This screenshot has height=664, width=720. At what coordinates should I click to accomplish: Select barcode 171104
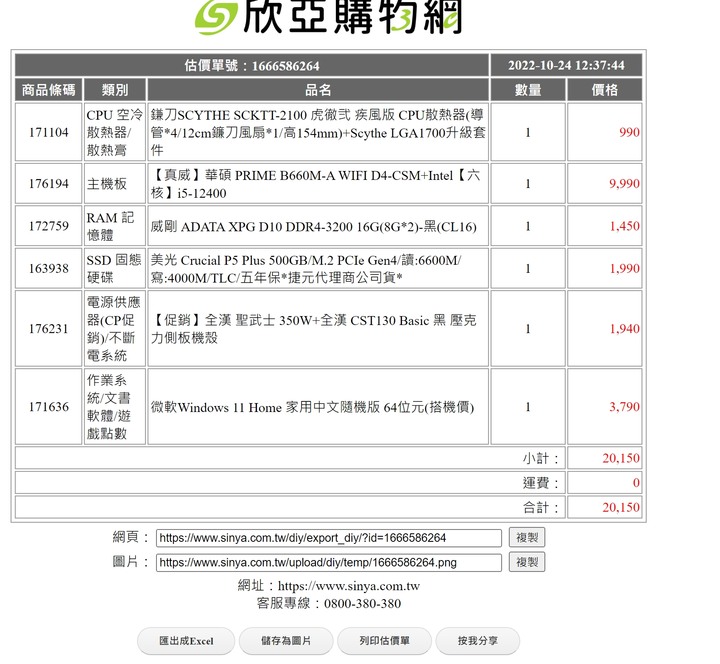[49, 132]
